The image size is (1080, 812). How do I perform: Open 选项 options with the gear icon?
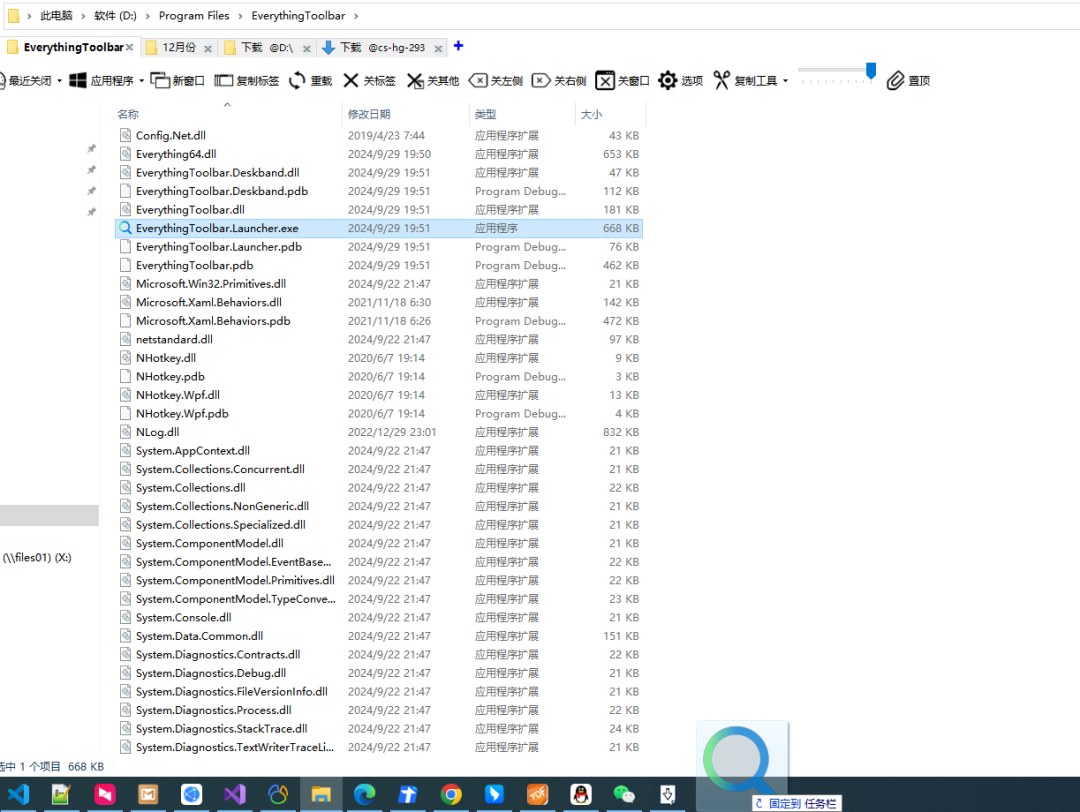pyautogui.click(x=680, y=81)
